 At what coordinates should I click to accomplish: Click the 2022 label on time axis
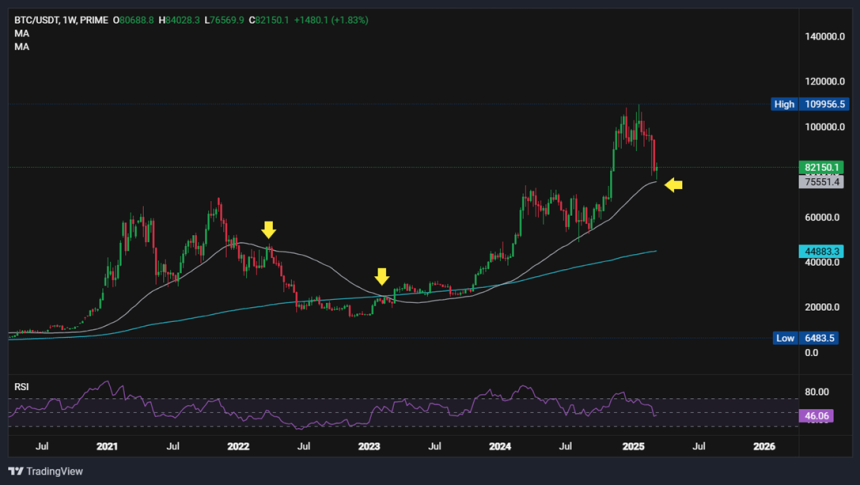[x=238, y=447]
